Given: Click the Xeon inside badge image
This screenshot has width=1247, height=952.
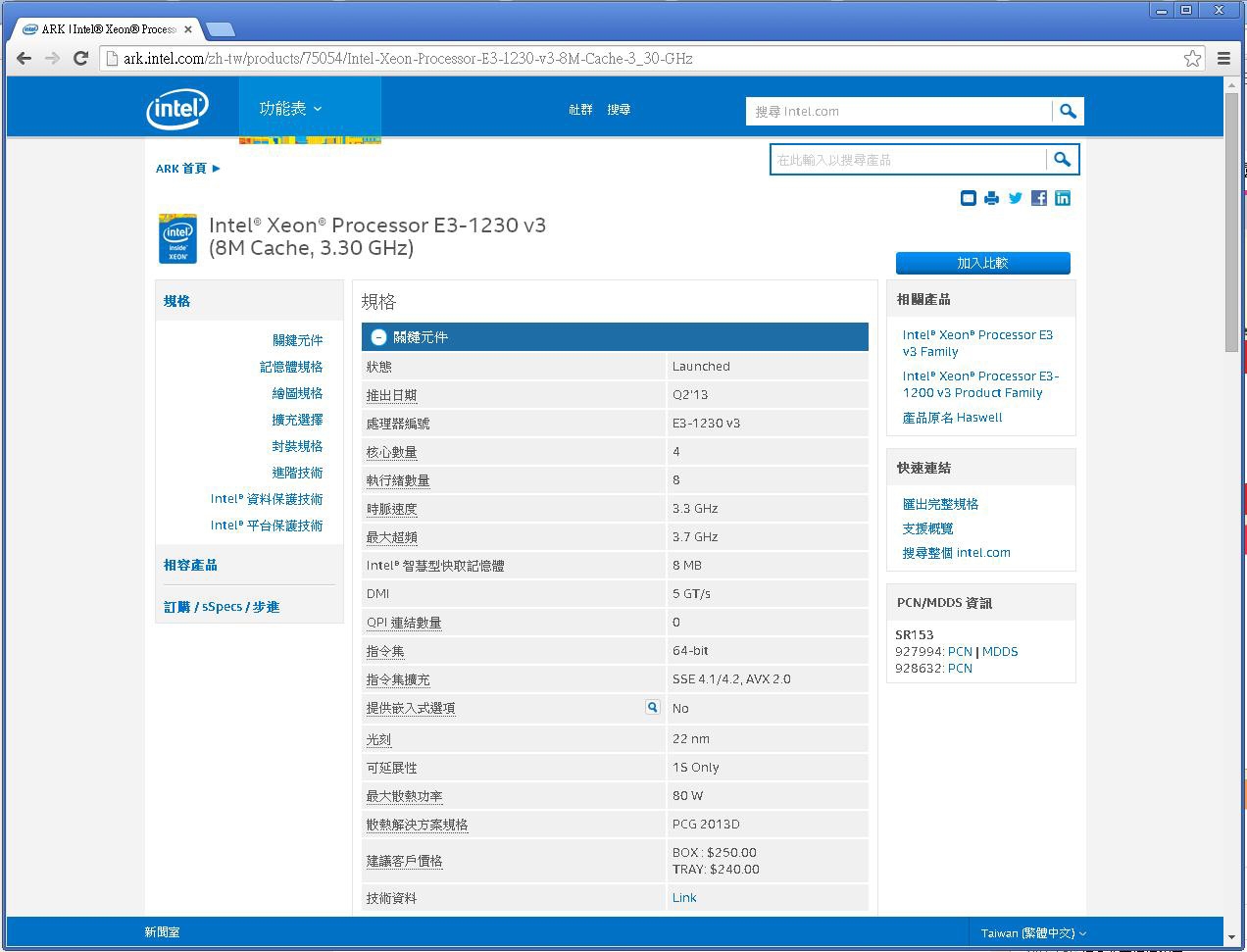Looking at the screenshot, I should [177, 239].
